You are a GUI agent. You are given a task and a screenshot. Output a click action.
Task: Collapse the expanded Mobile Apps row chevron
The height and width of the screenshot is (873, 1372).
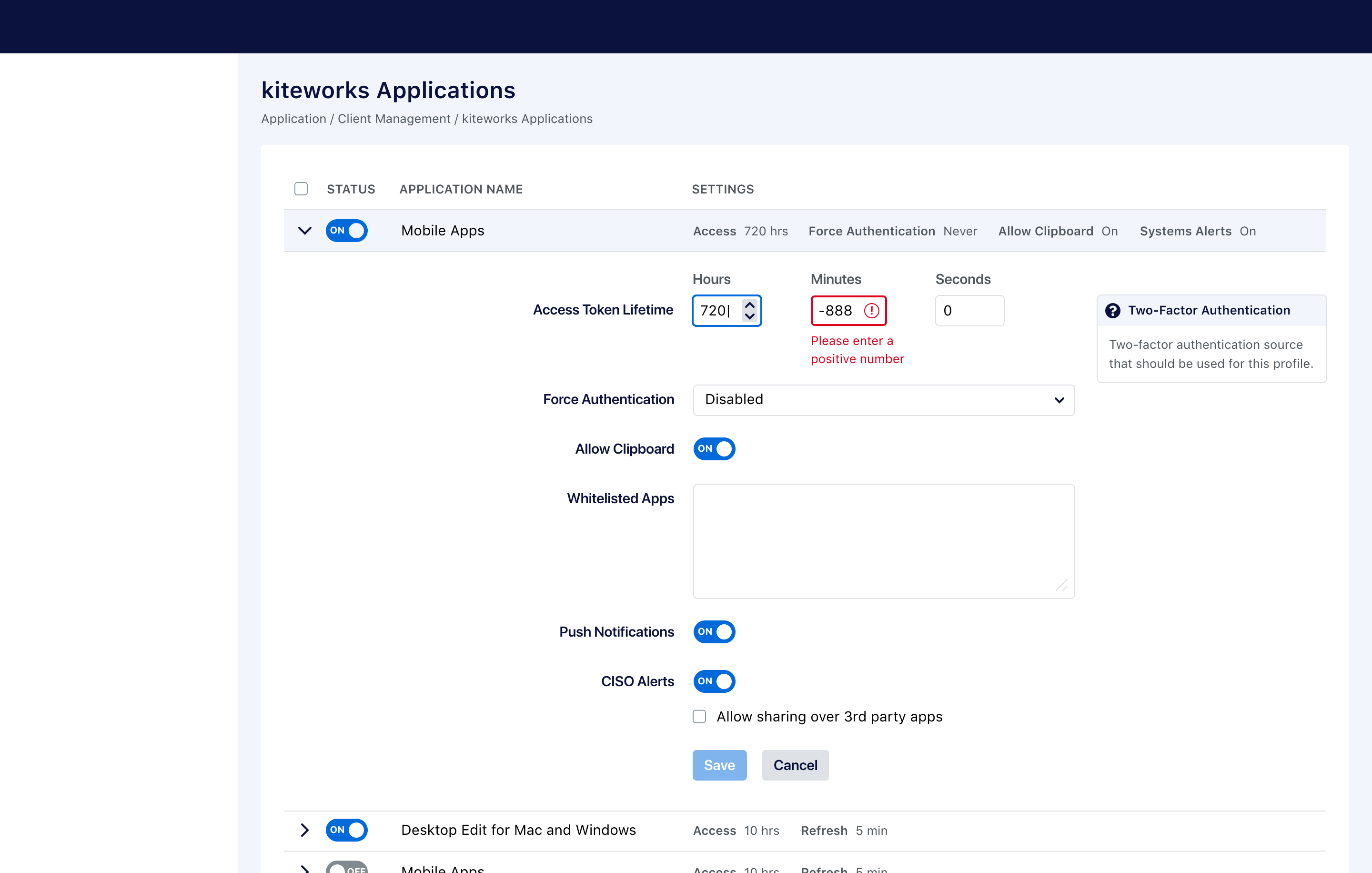305,231
